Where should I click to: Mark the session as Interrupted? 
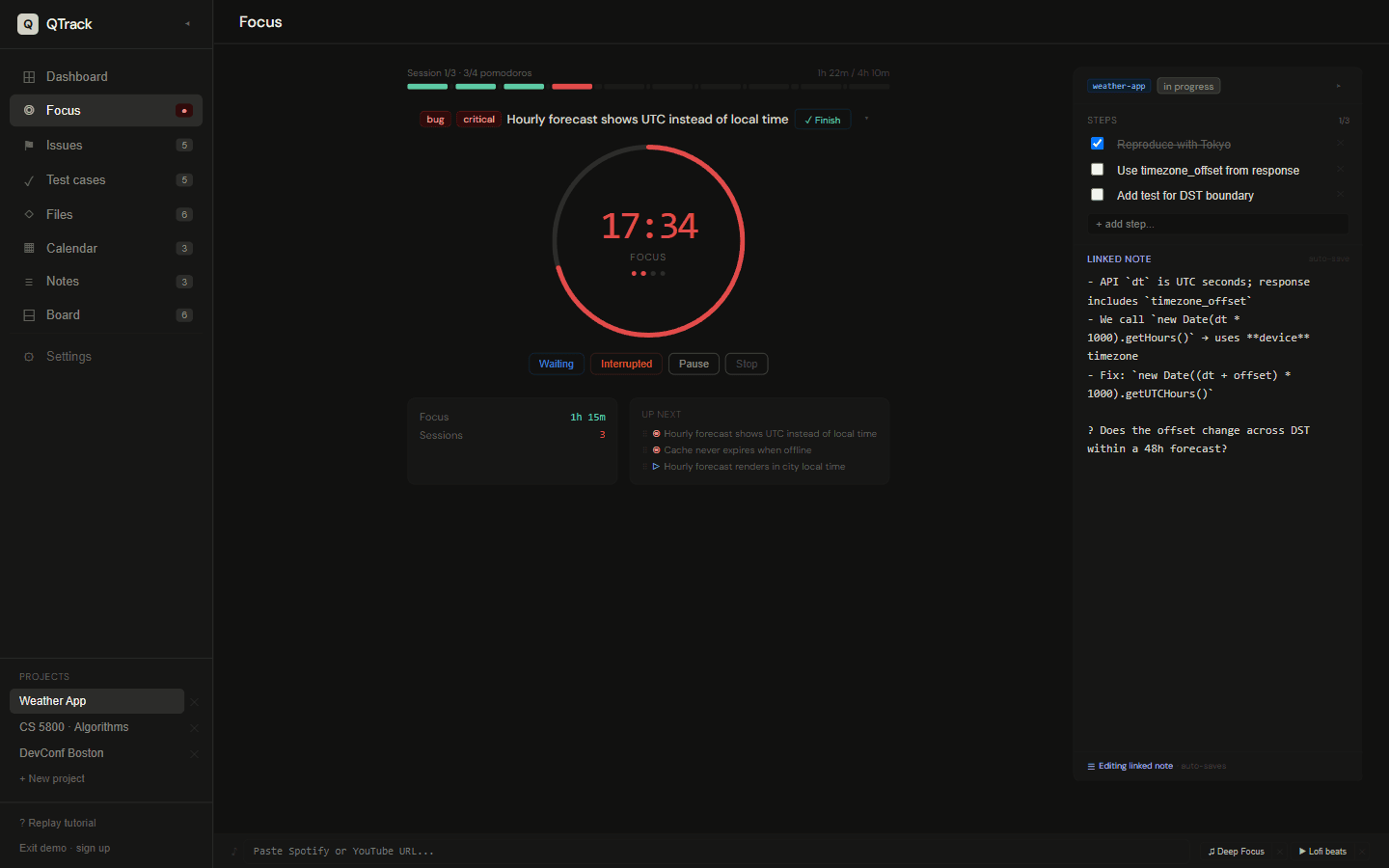pyautogui.click(x=627, y=365)
